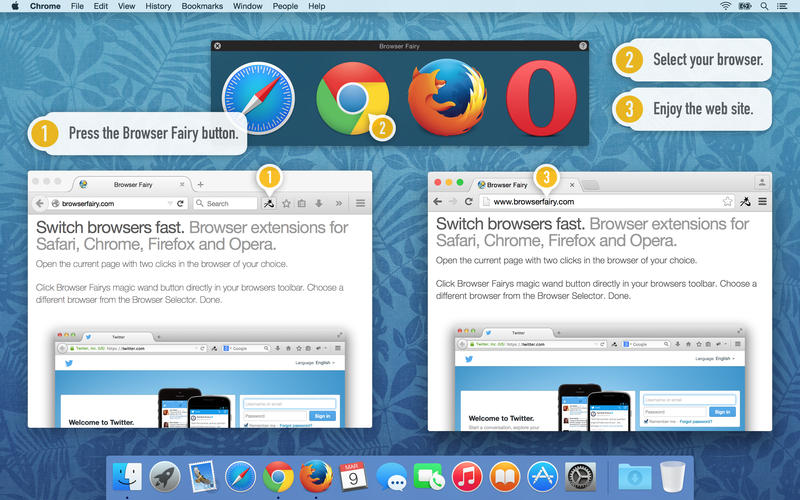Click Browser Fairy wand button in Firefox

click(269, 203)
